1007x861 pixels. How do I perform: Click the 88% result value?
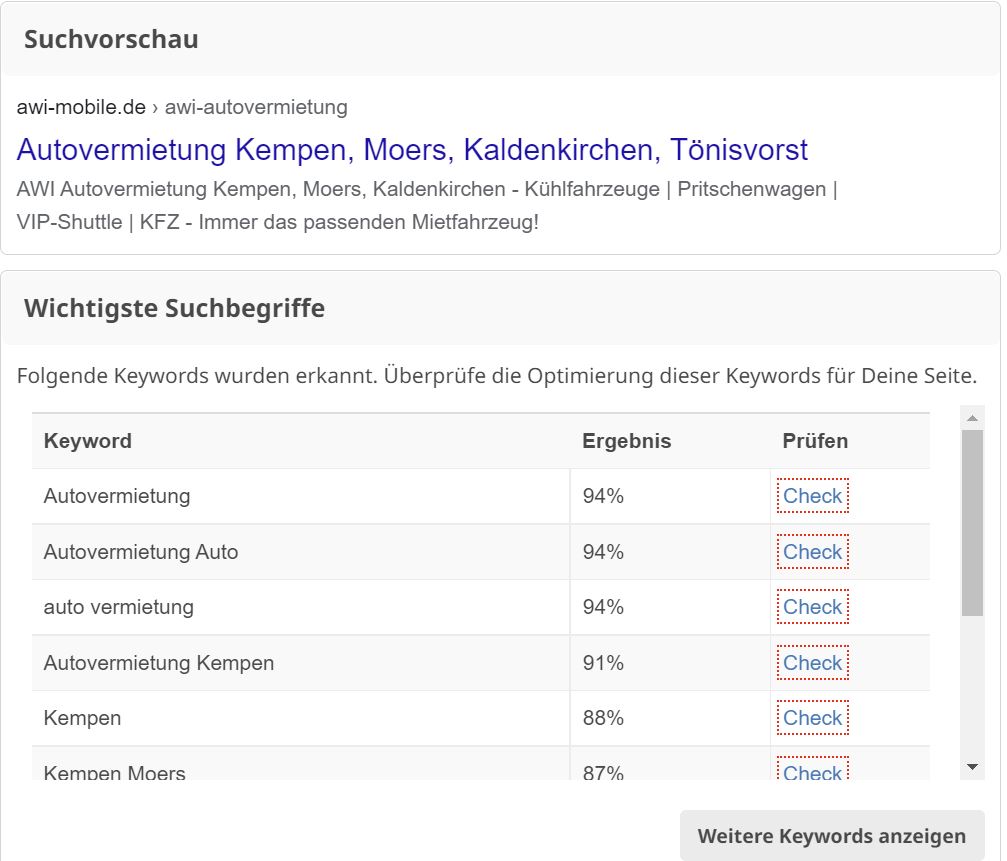point(603,718)
